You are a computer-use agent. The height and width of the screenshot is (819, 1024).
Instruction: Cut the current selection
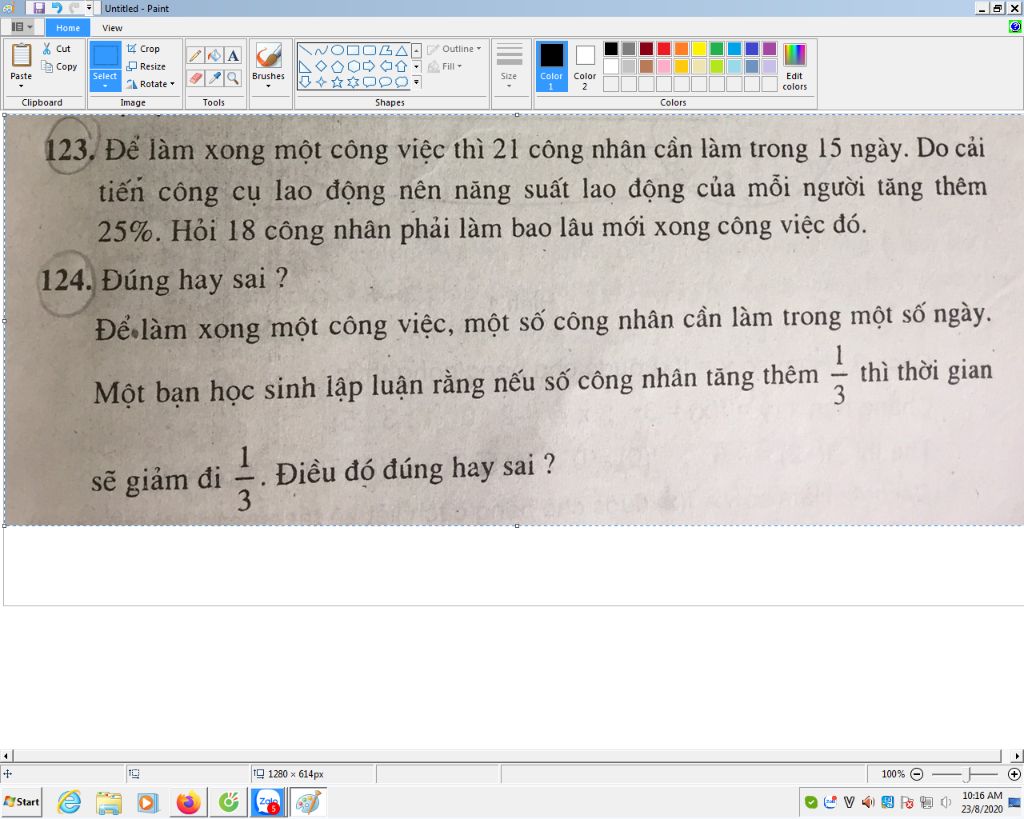coord(56,48)
